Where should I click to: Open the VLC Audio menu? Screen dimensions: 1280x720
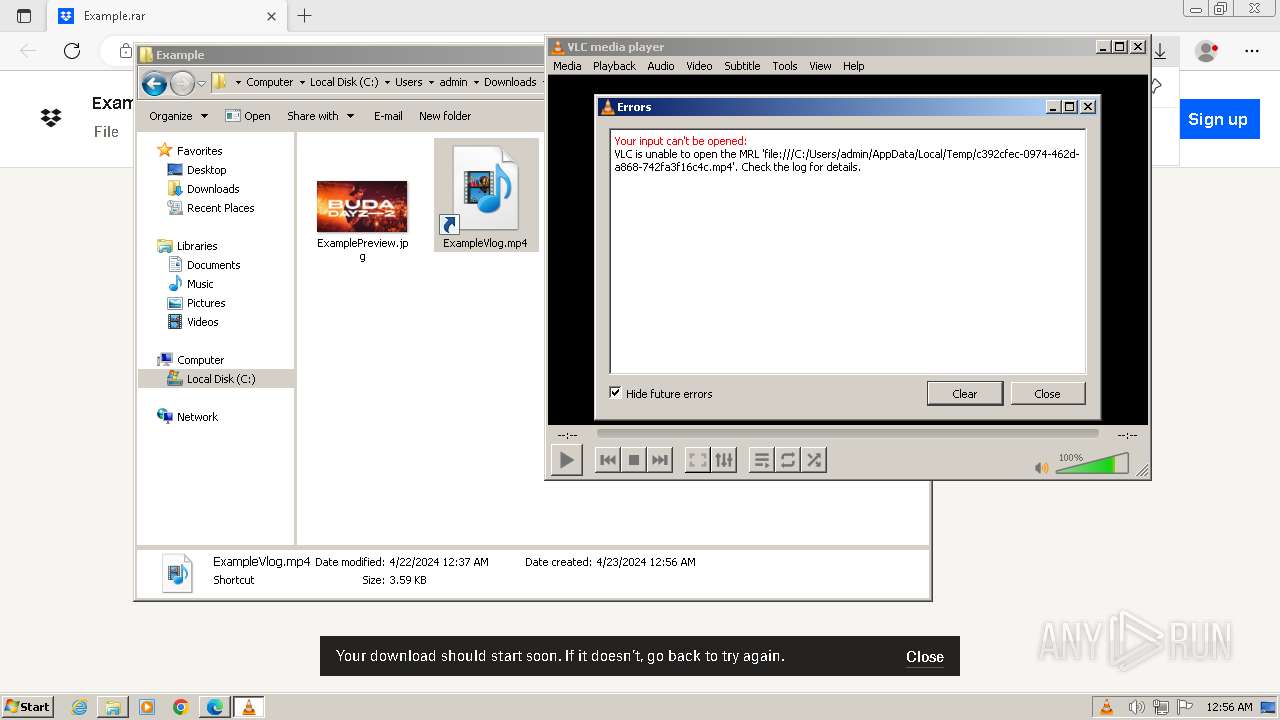(x=661, y=66)
